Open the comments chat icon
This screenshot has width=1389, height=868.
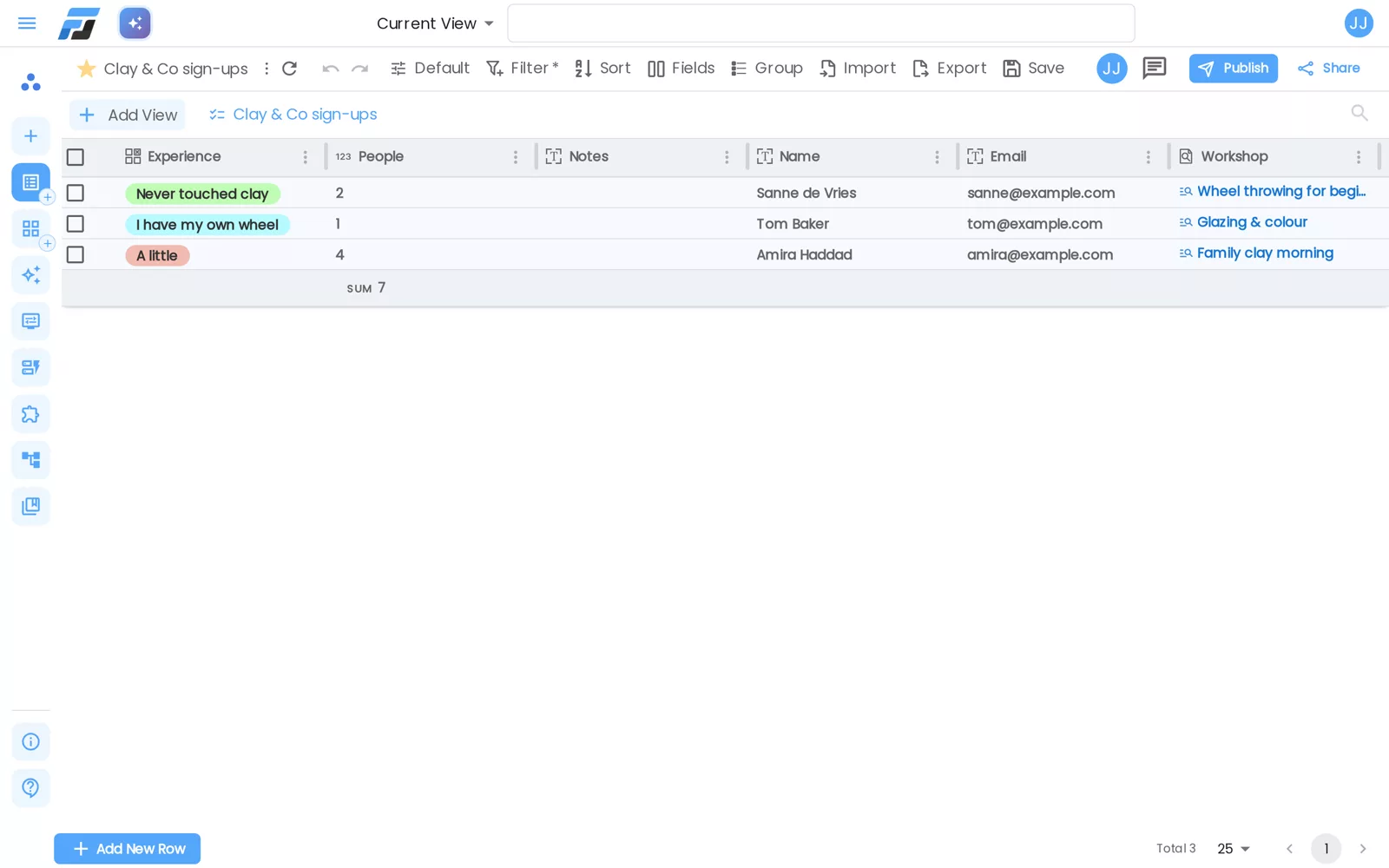pos(1155,68)
